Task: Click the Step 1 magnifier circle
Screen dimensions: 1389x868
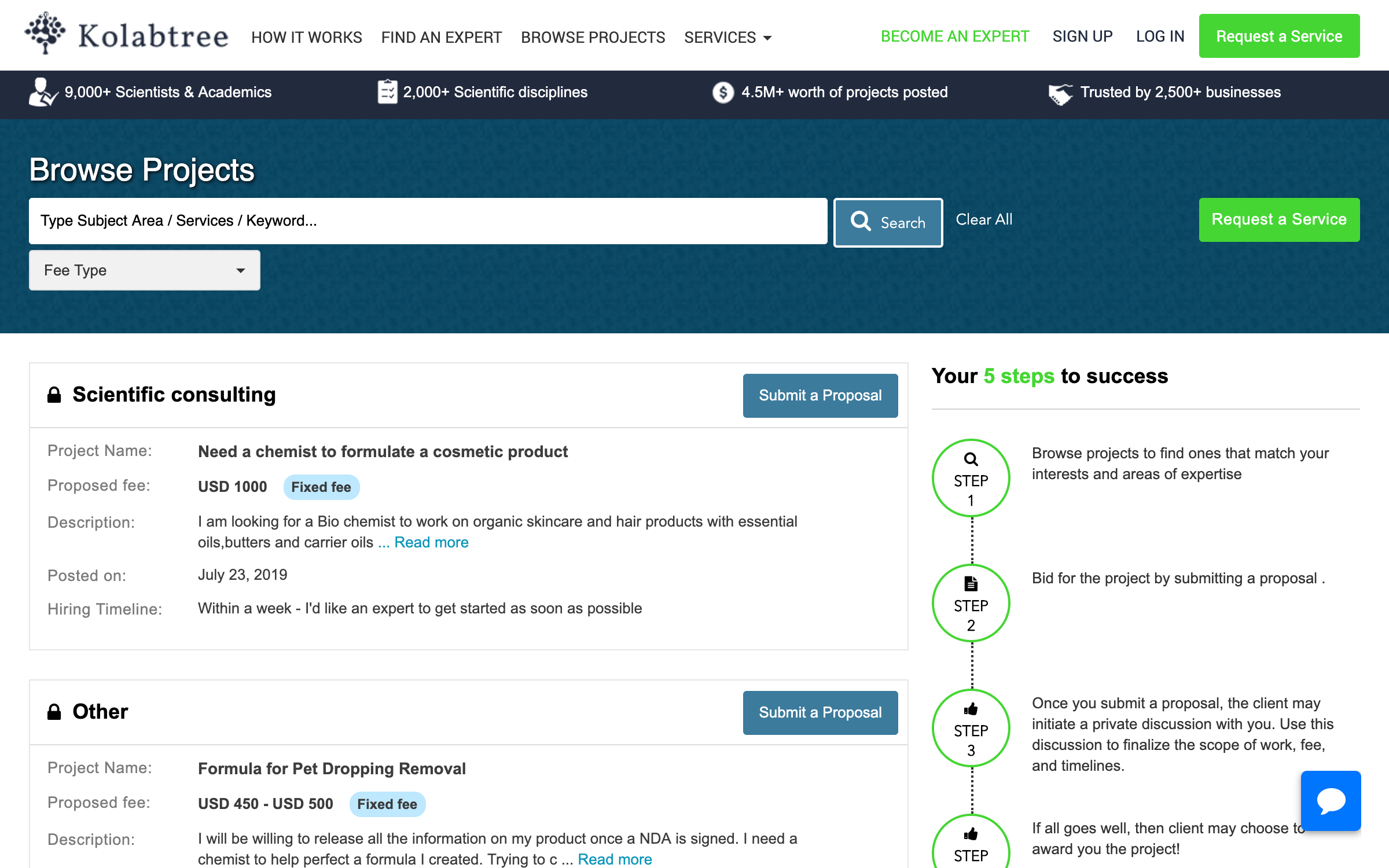Action: click(x=971, y=478)
